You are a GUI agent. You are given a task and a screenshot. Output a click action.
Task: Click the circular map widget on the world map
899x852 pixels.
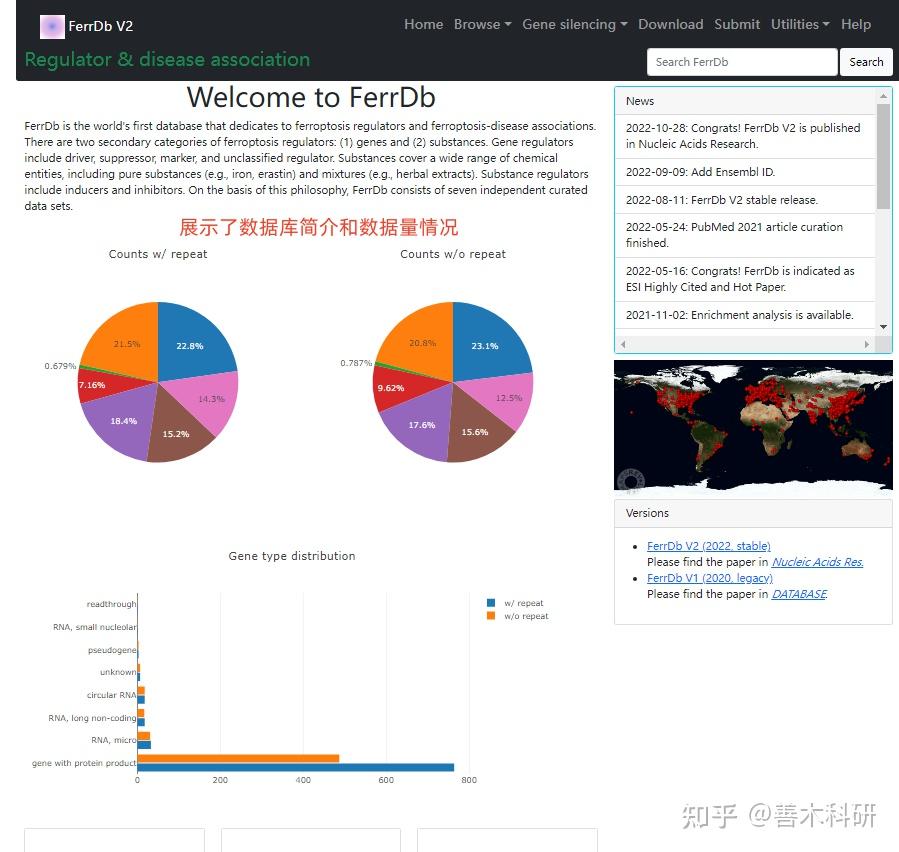tap(630, 478)
